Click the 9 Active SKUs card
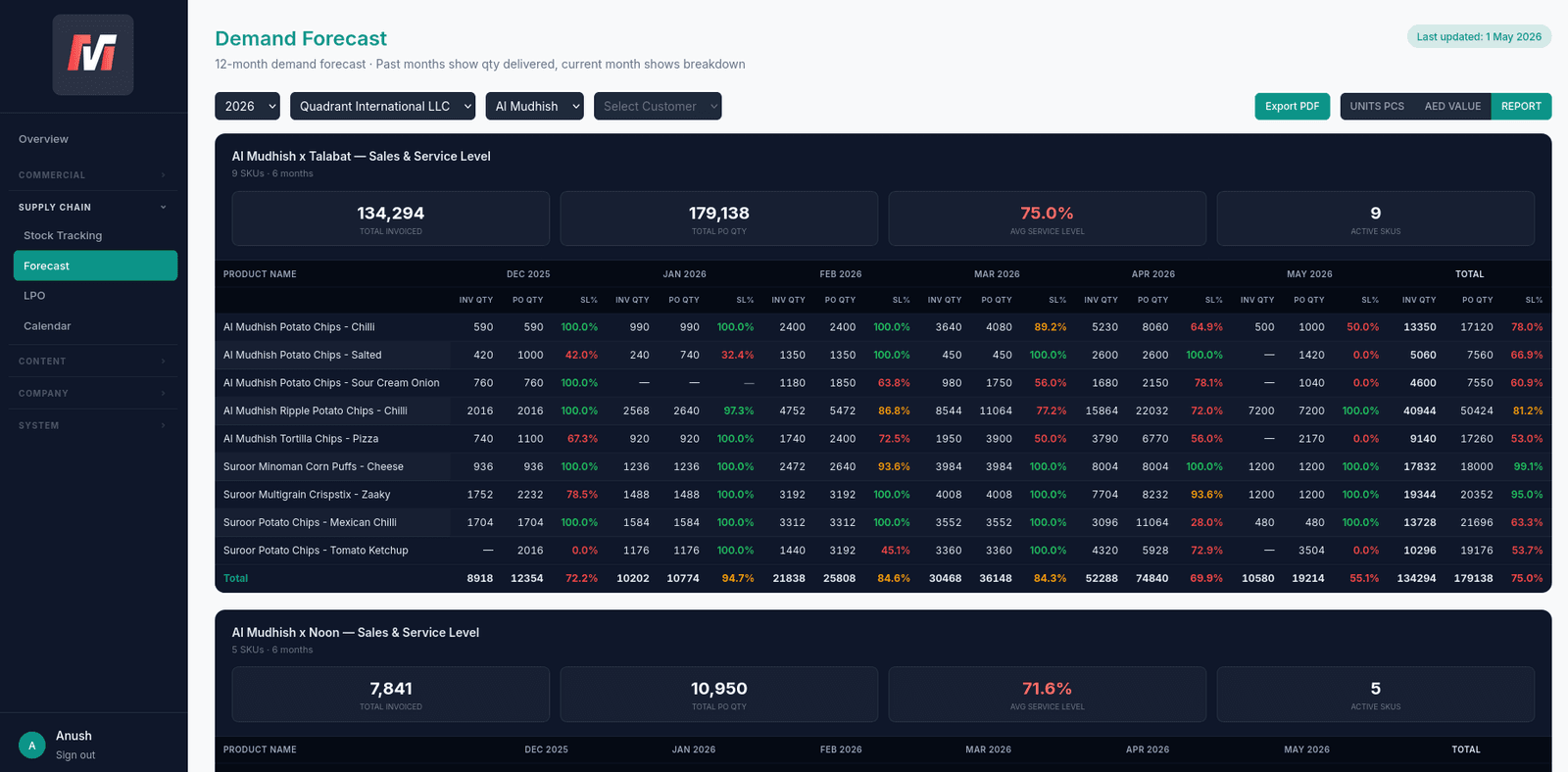The width and height of the screenshot is (1568, 772). coord(1375,218)
